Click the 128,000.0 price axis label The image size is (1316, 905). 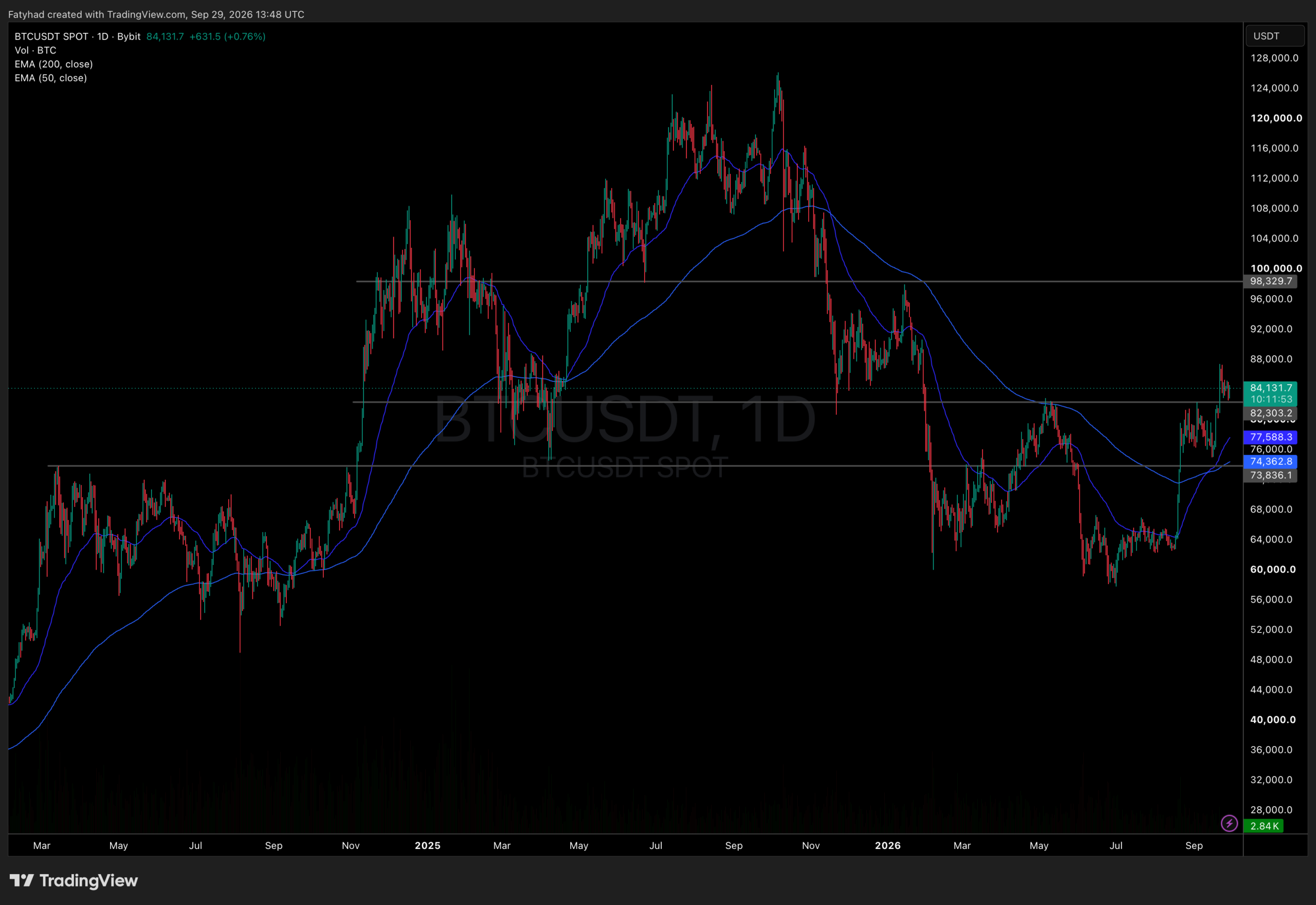[x=1275, y=58]
